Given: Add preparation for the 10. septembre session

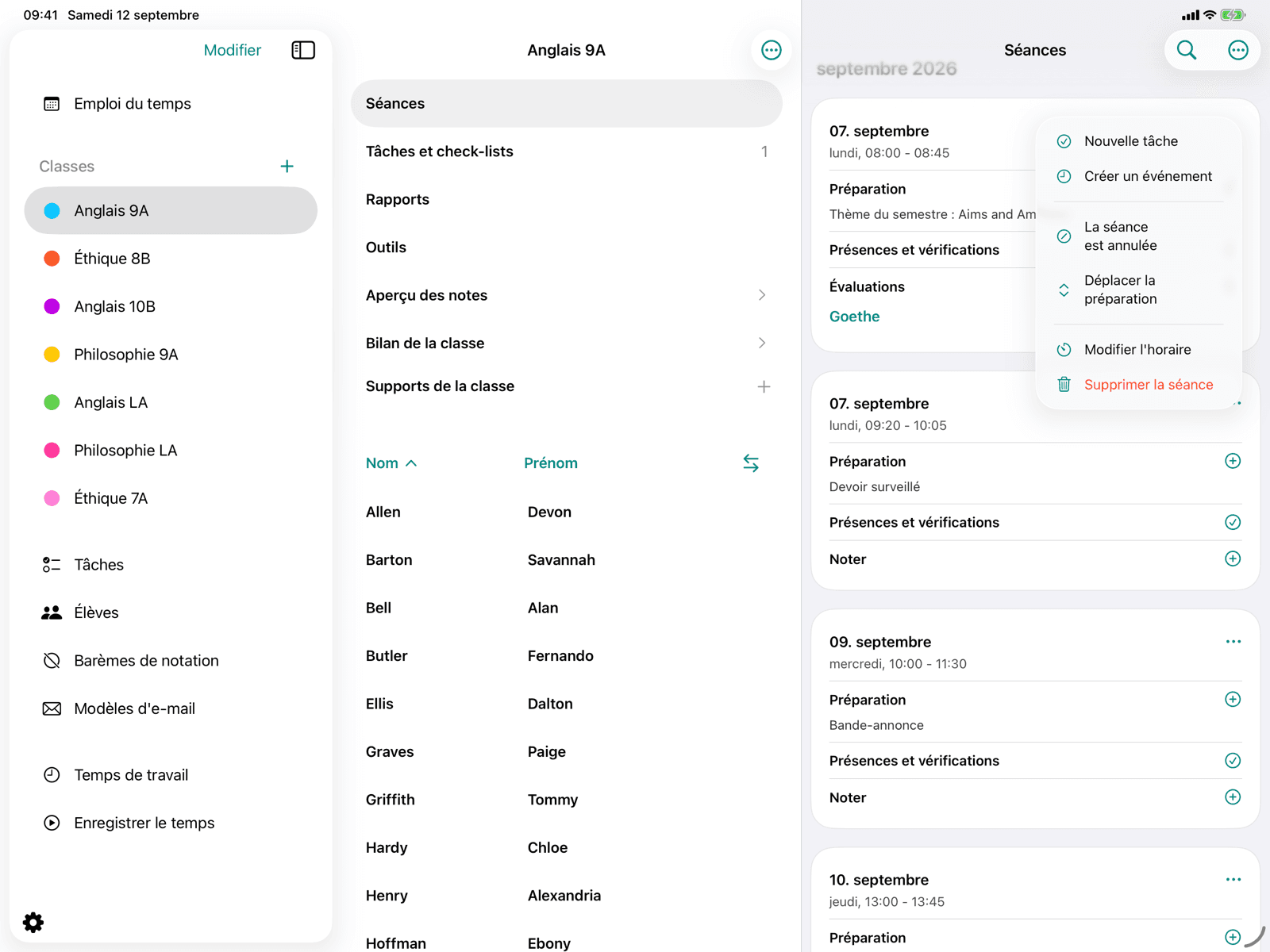Looking at the screenshot, I should (1233, 937).
